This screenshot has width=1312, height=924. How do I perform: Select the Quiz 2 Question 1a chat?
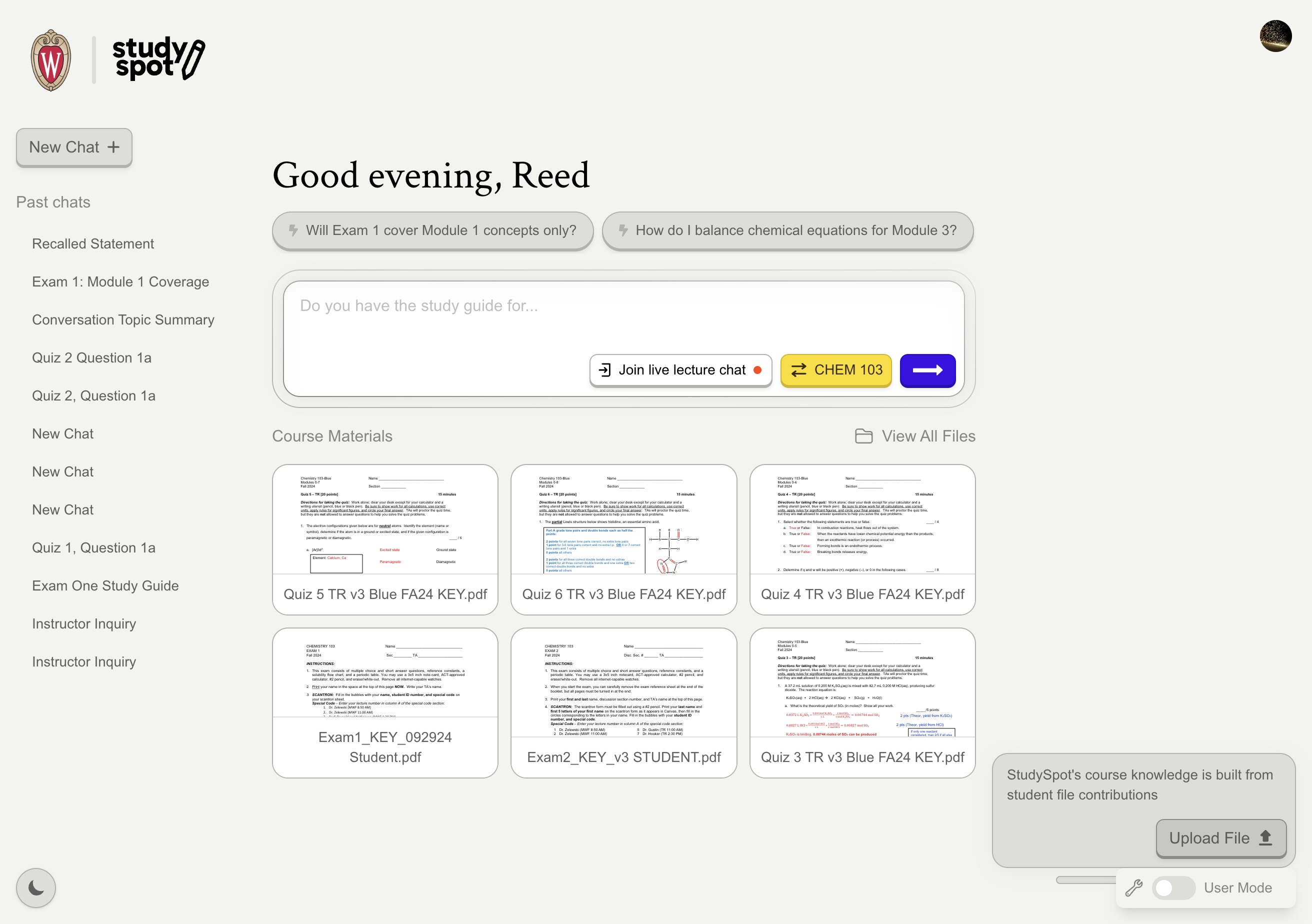pyautogui.click(x=91, y=357)
